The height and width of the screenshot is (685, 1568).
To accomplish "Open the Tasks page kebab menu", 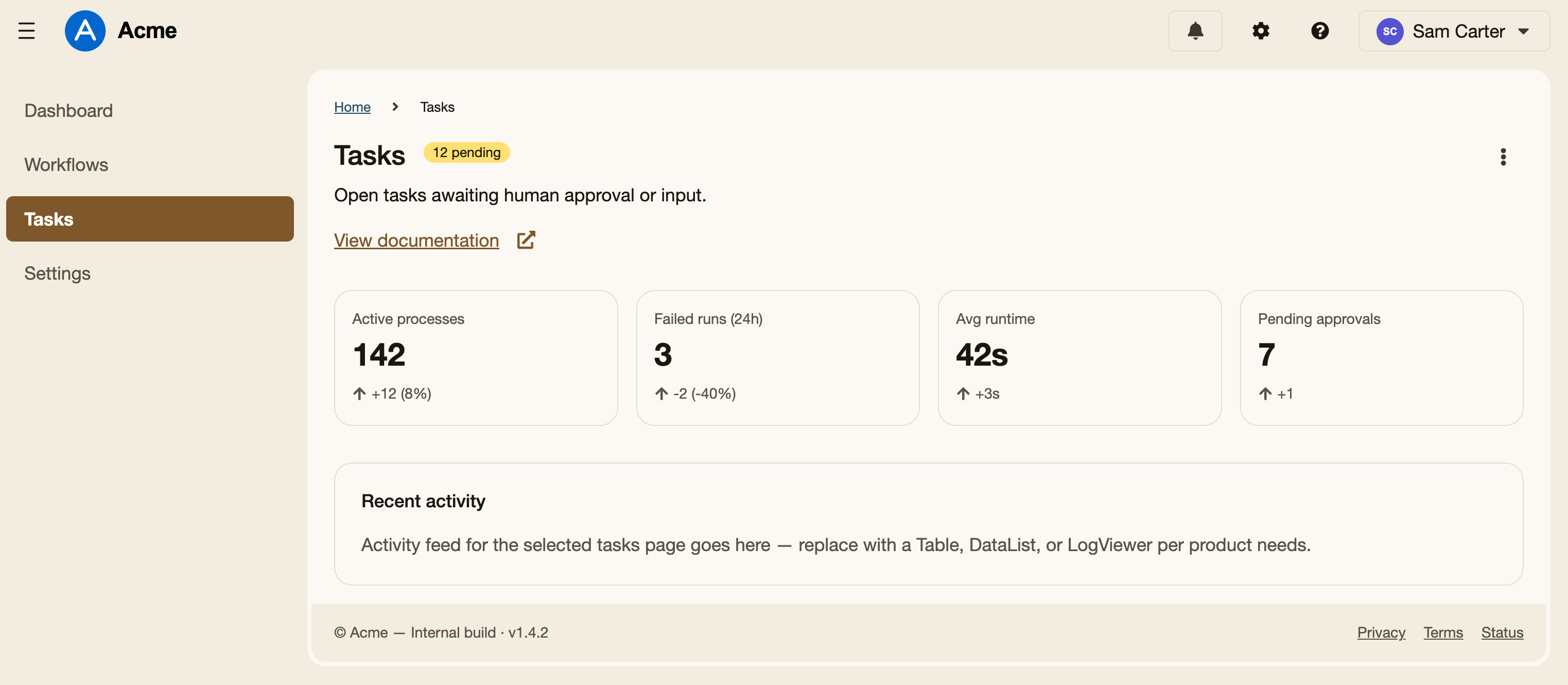I will pyautogui.click(x=1503, y=157).
